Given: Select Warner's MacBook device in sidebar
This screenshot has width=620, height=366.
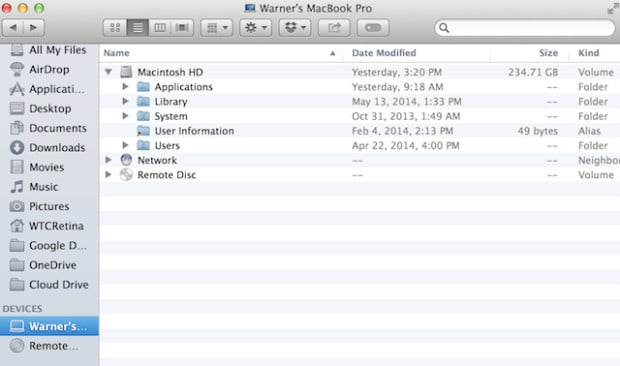Looking at the screenshot, I should pyautogui.click(x=49, y=326).
